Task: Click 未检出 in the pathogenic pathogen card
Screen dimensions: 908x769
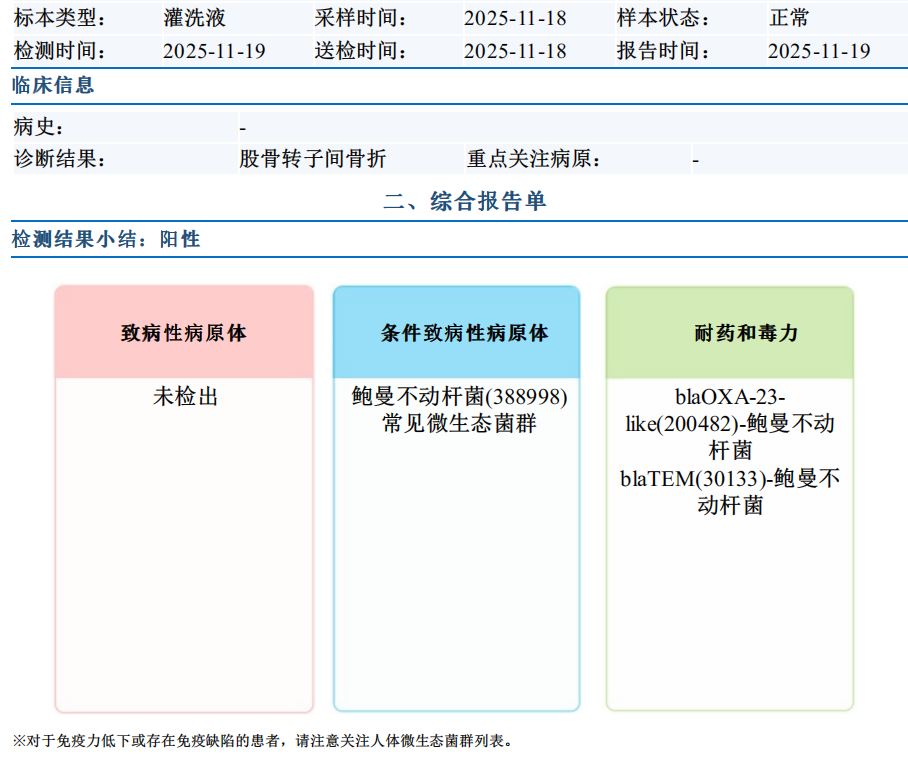Action: (x=185, y=397)
